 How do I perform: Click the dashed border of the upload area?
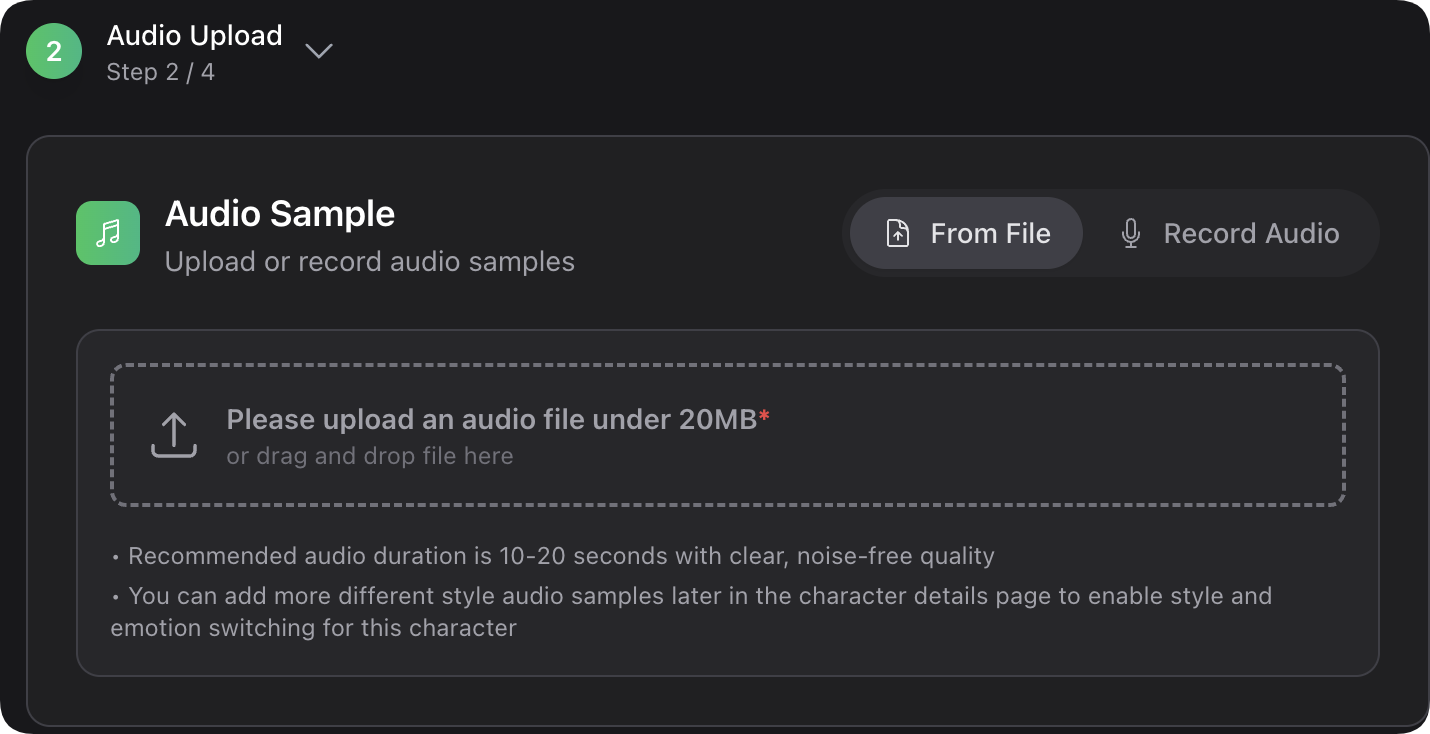tap(728, 366)
